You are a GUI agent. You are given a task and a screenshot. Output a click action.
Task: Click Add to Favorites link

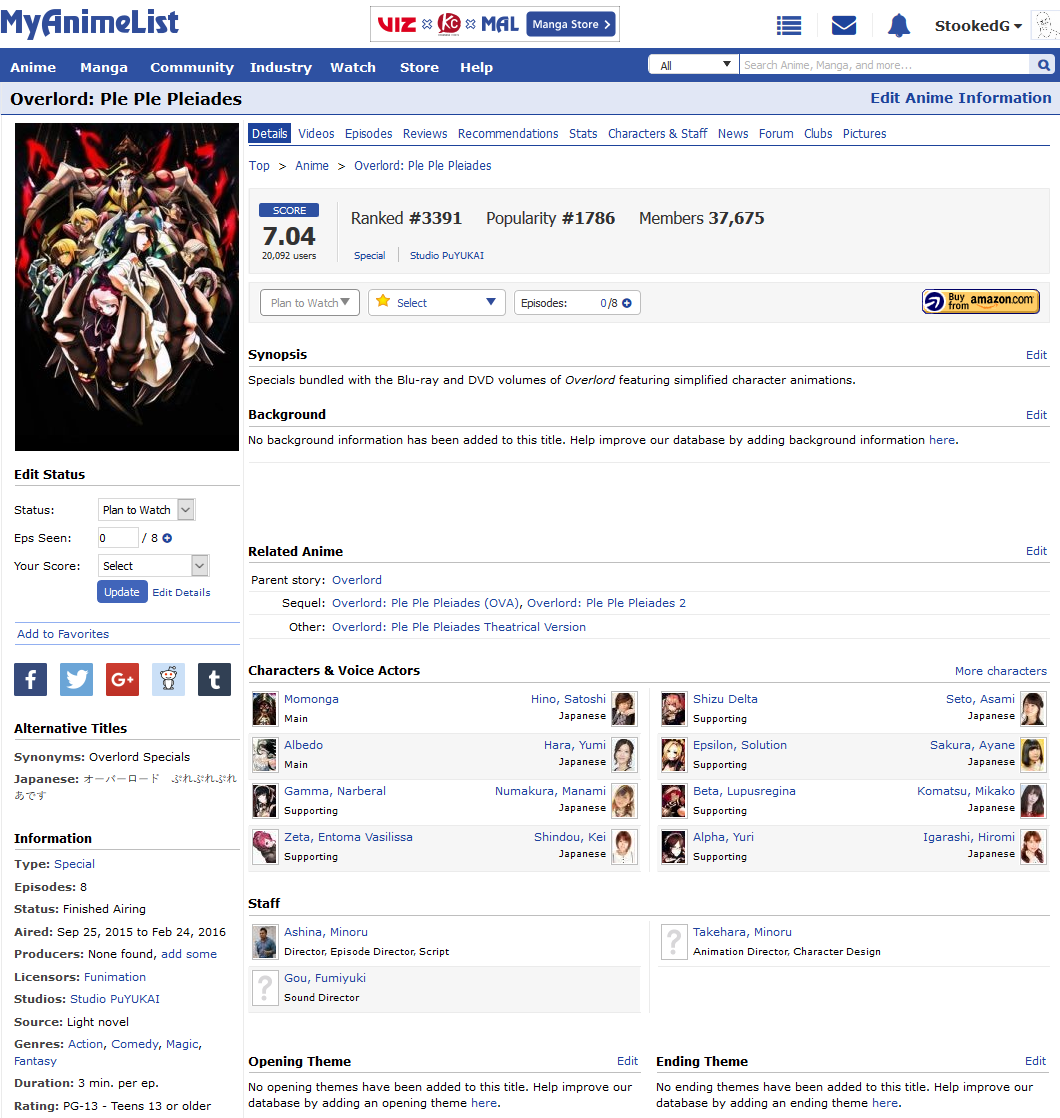[63, 634]
